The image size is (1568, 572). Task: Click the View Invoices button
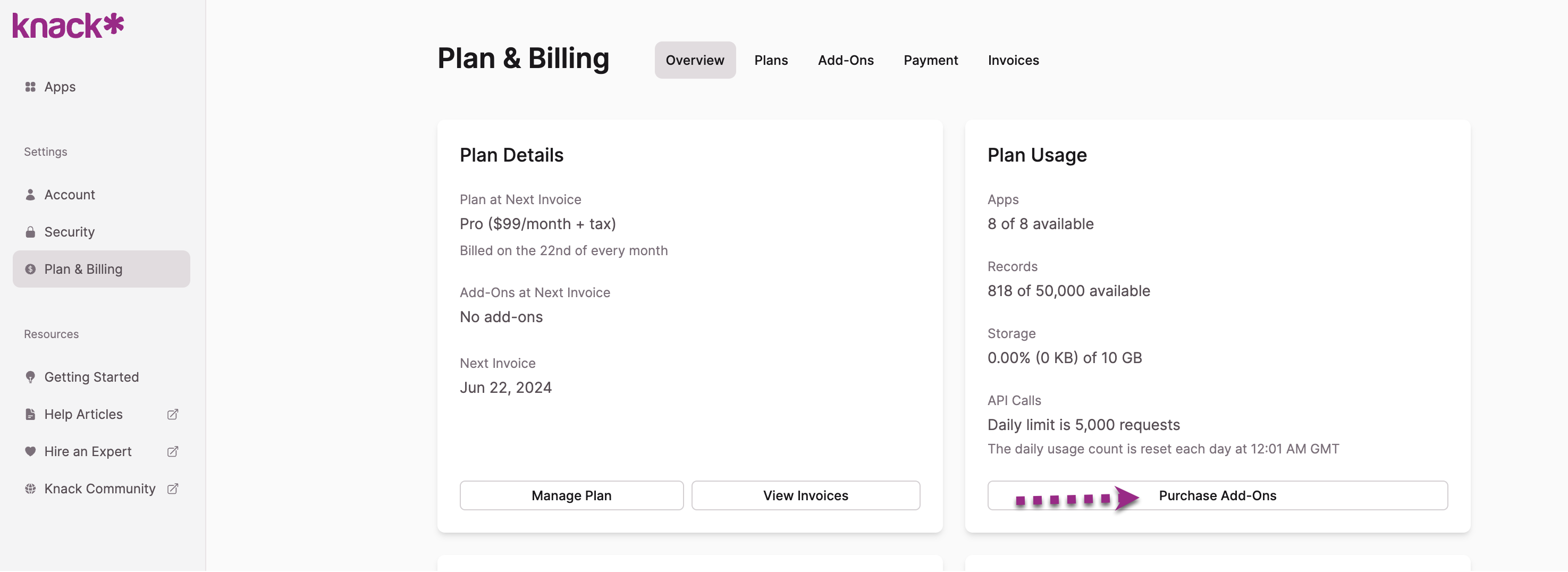(x=805, y=495)
